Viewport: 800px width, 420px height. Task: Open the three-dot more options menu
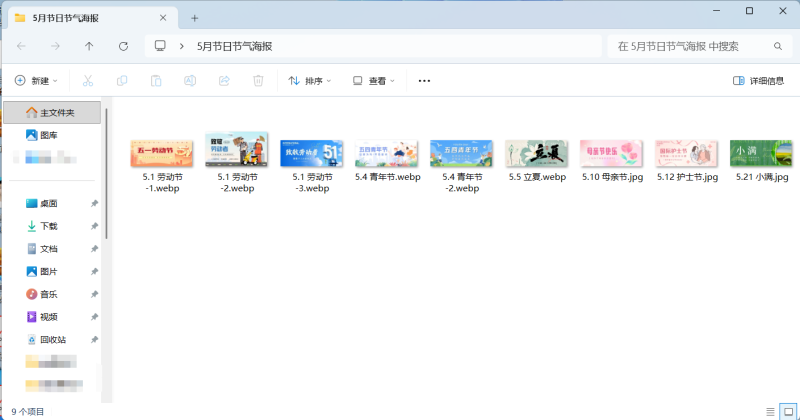point(424,81)
